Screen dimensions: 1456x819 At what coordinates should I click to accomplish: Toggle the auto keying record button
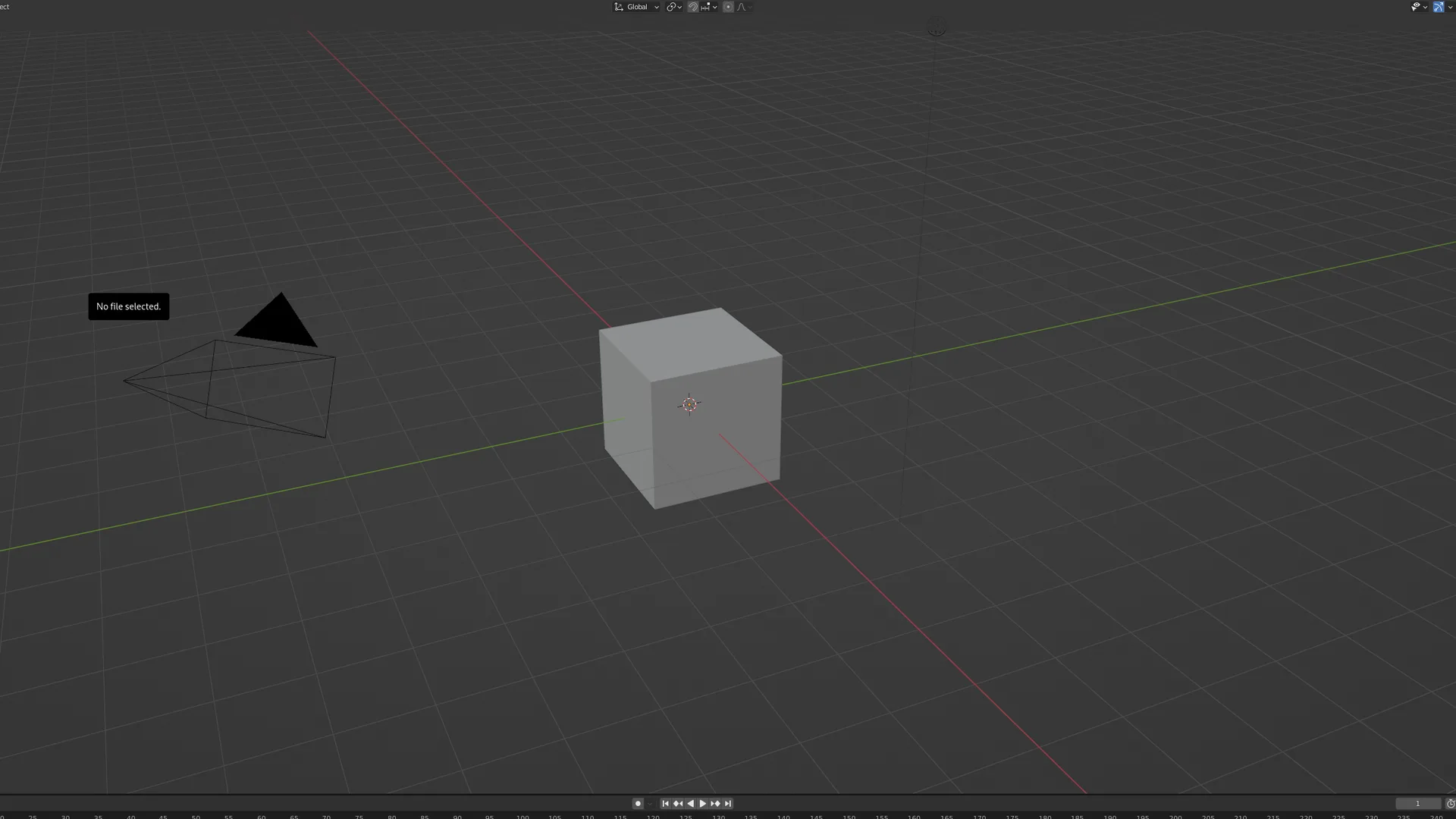(638, 803)
